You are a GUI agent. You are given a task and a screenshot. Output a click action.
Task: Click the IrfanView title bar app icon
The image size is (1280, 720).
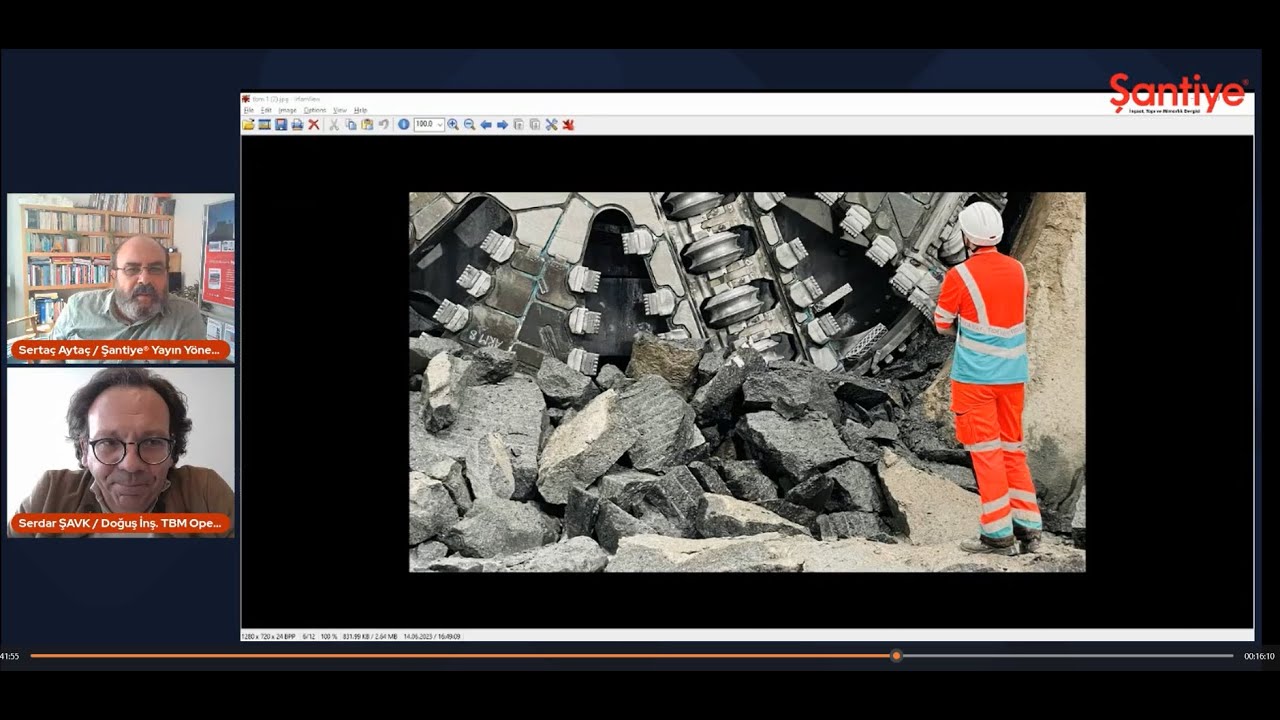pyautogui.click(x=246, y=99)
